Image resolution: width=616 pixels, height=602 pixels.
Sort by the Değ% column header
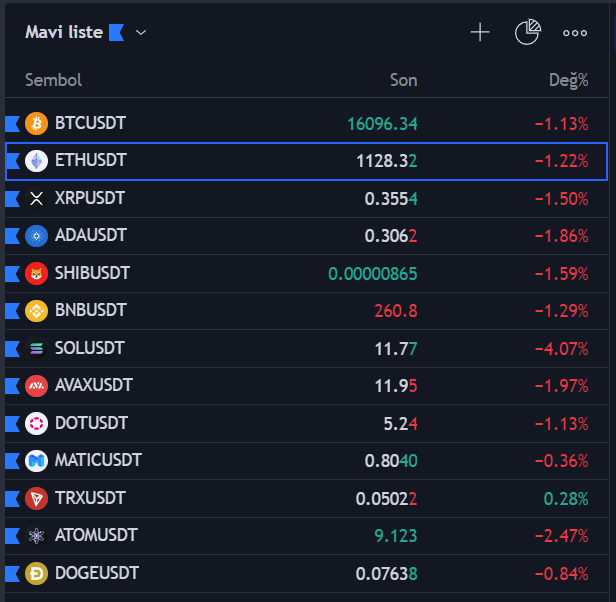[568, 80]
